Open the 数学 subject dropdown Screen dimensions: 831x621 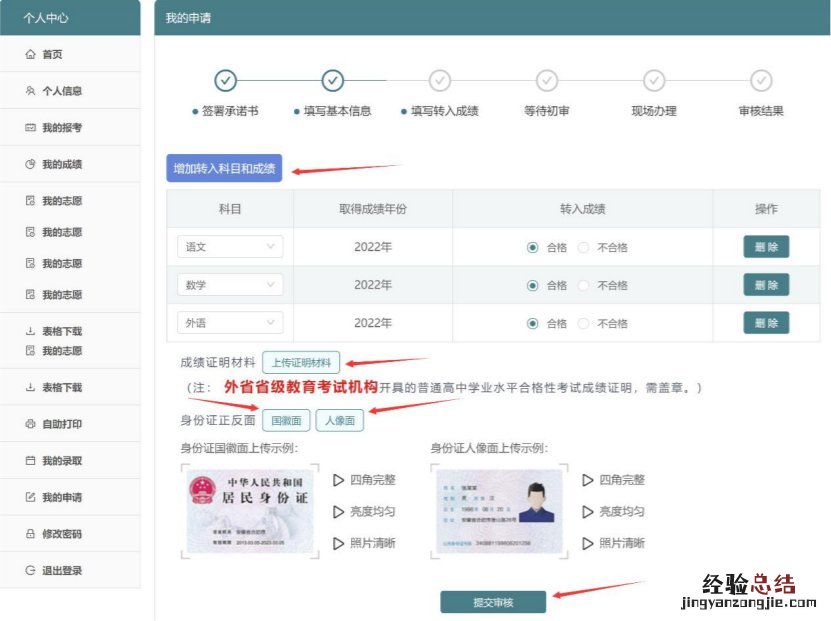[x=230, y=285]
